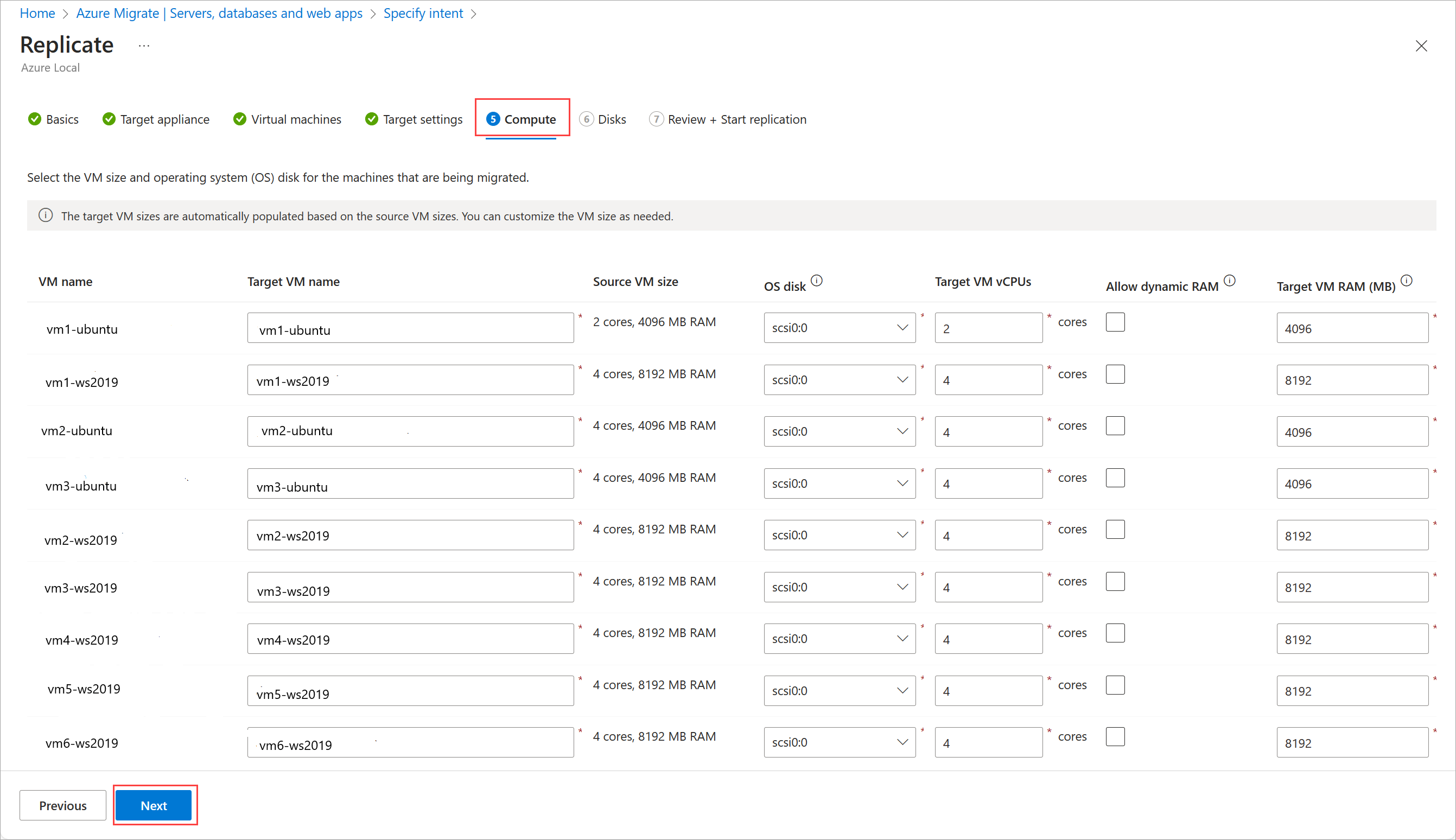Click the Next button
This screenshot has height=840, width=1456.
154,805
